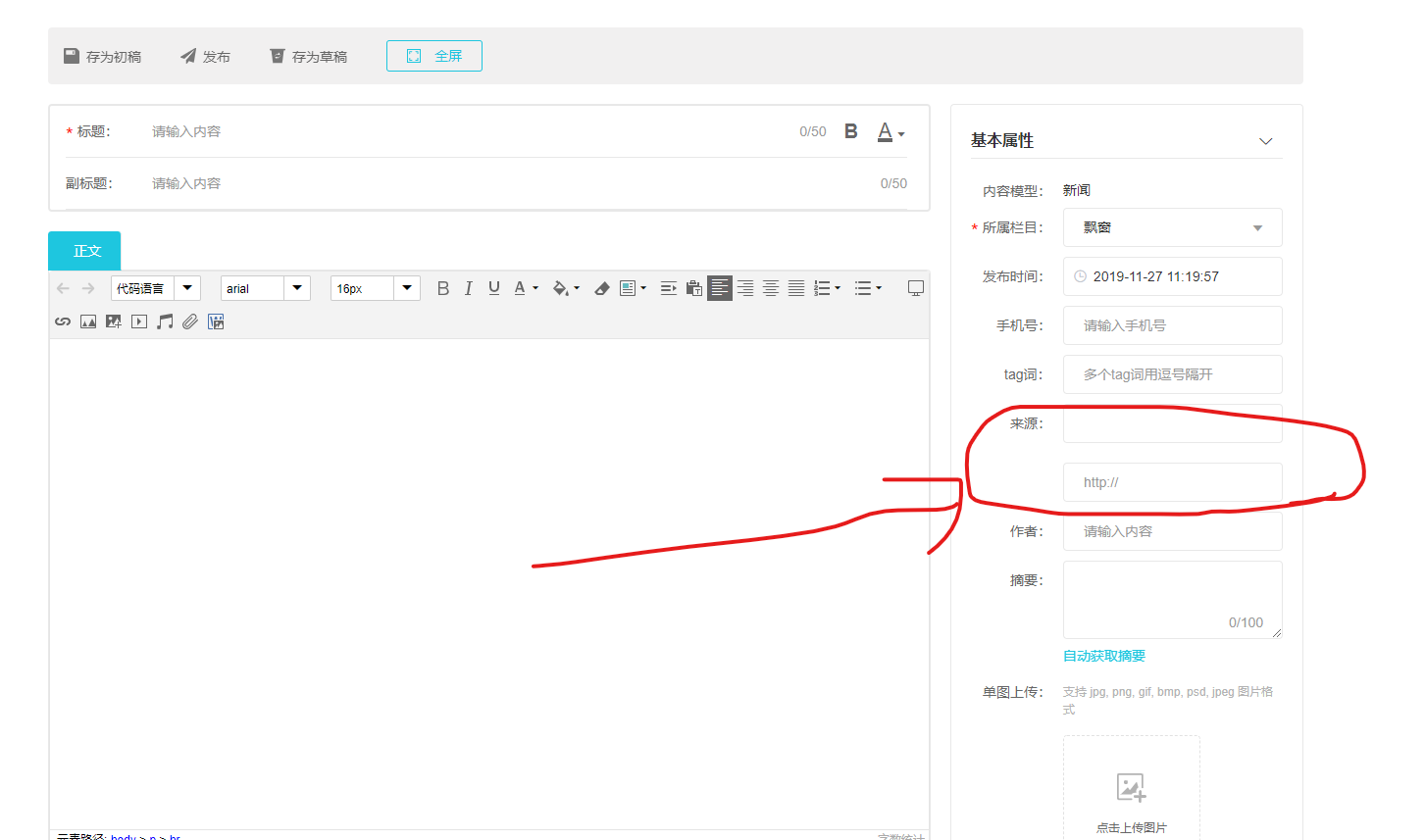Insert an ordered numbered list

(x=822, y=288)
